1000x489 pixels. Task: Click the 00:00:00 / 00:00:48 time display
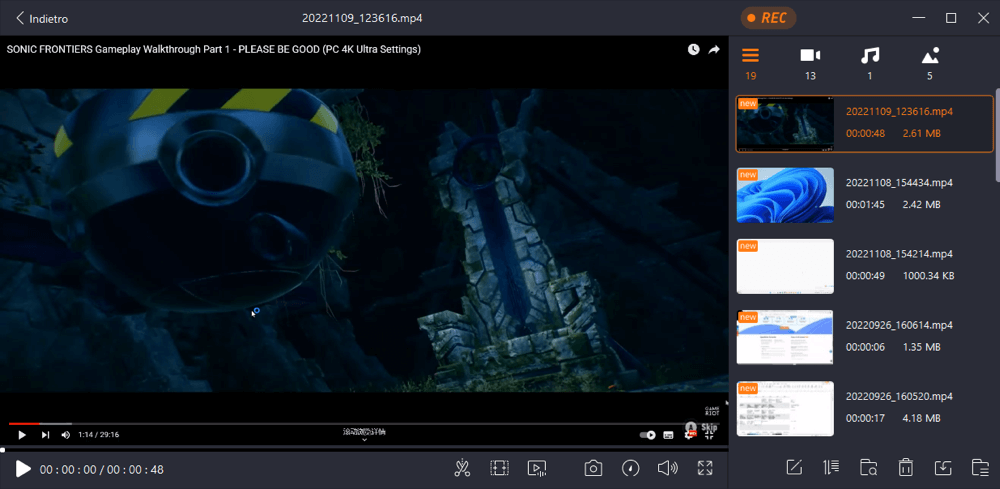pos(101,470)
